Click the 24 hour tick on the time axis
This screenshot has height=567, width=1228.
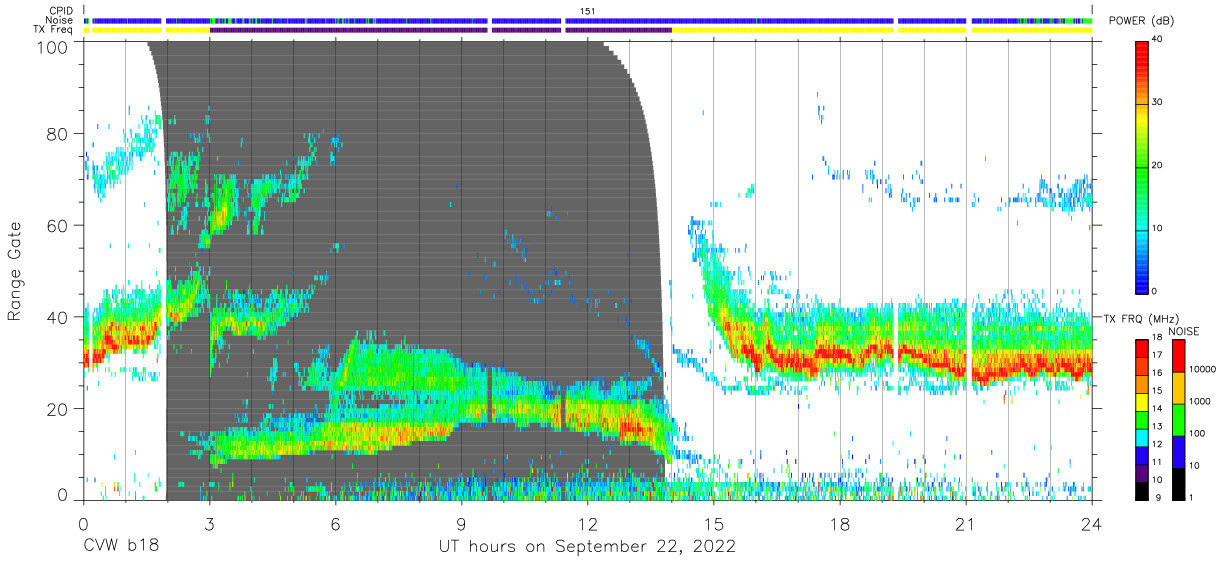pos(1092,523)
